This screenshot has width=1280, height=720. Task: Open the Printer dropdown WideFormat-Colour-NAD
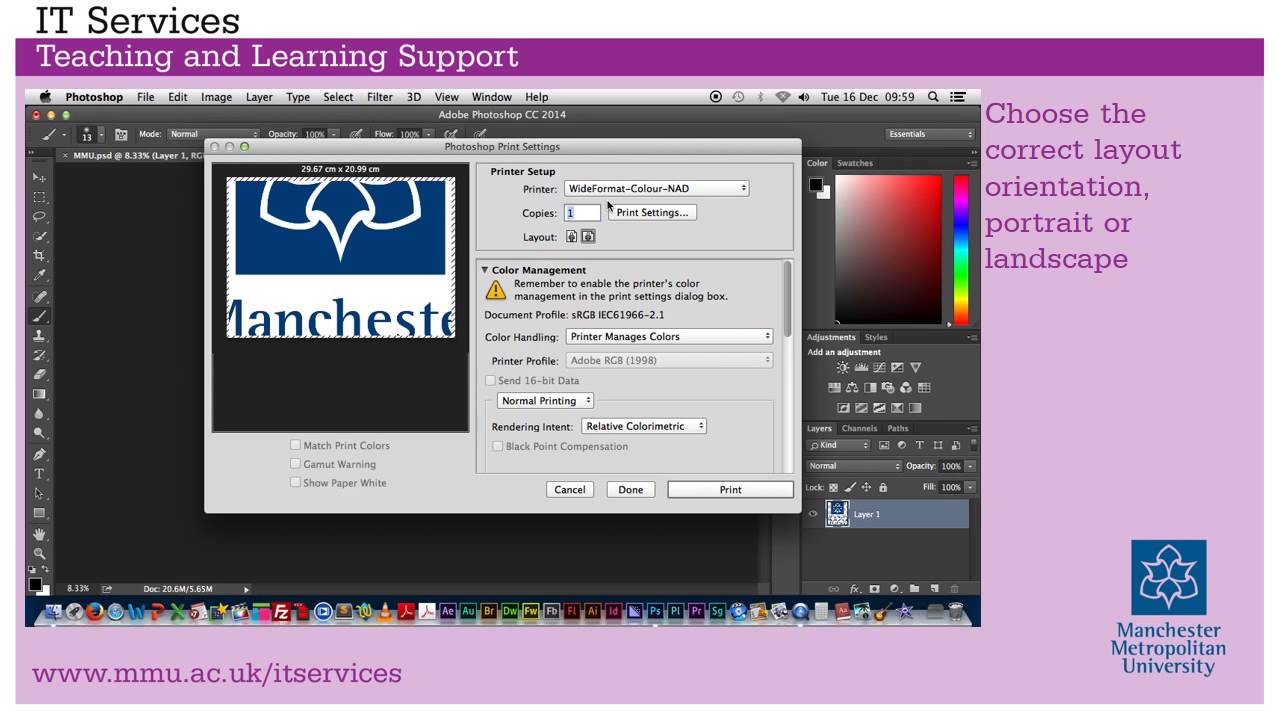coord(656,188)
